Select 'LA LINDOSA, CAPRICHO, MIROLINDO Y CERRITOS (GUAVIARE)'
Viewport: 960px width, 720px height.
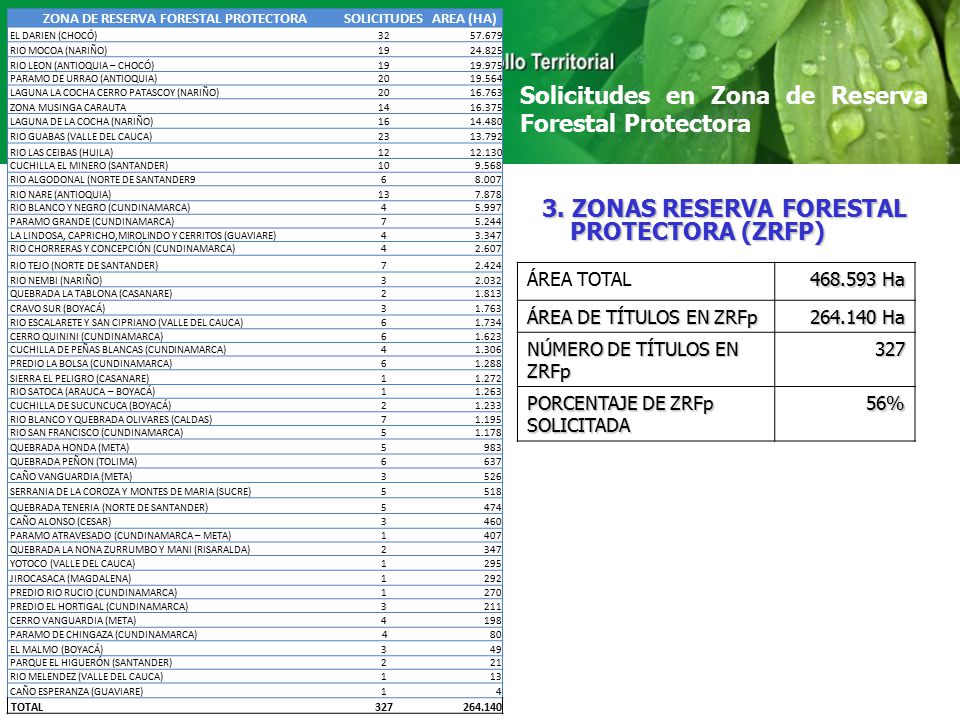143,235
